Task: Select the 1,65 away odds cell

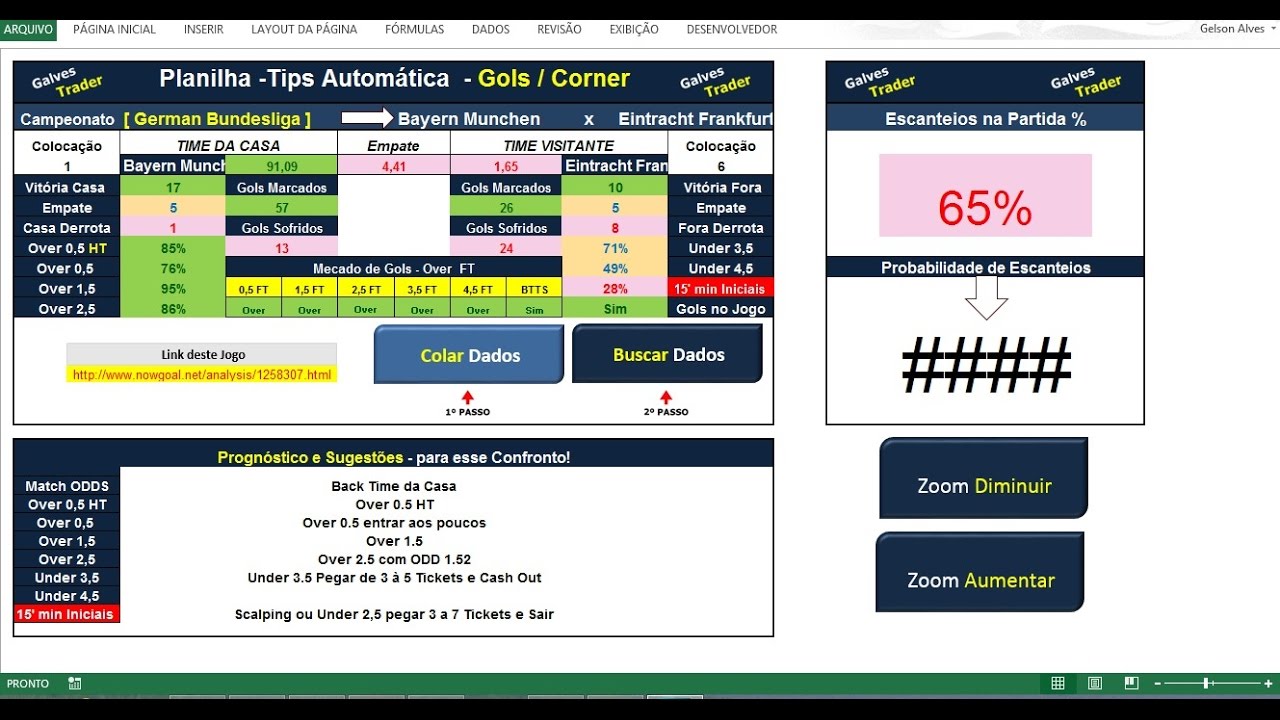Action: (x=506, y=166)
